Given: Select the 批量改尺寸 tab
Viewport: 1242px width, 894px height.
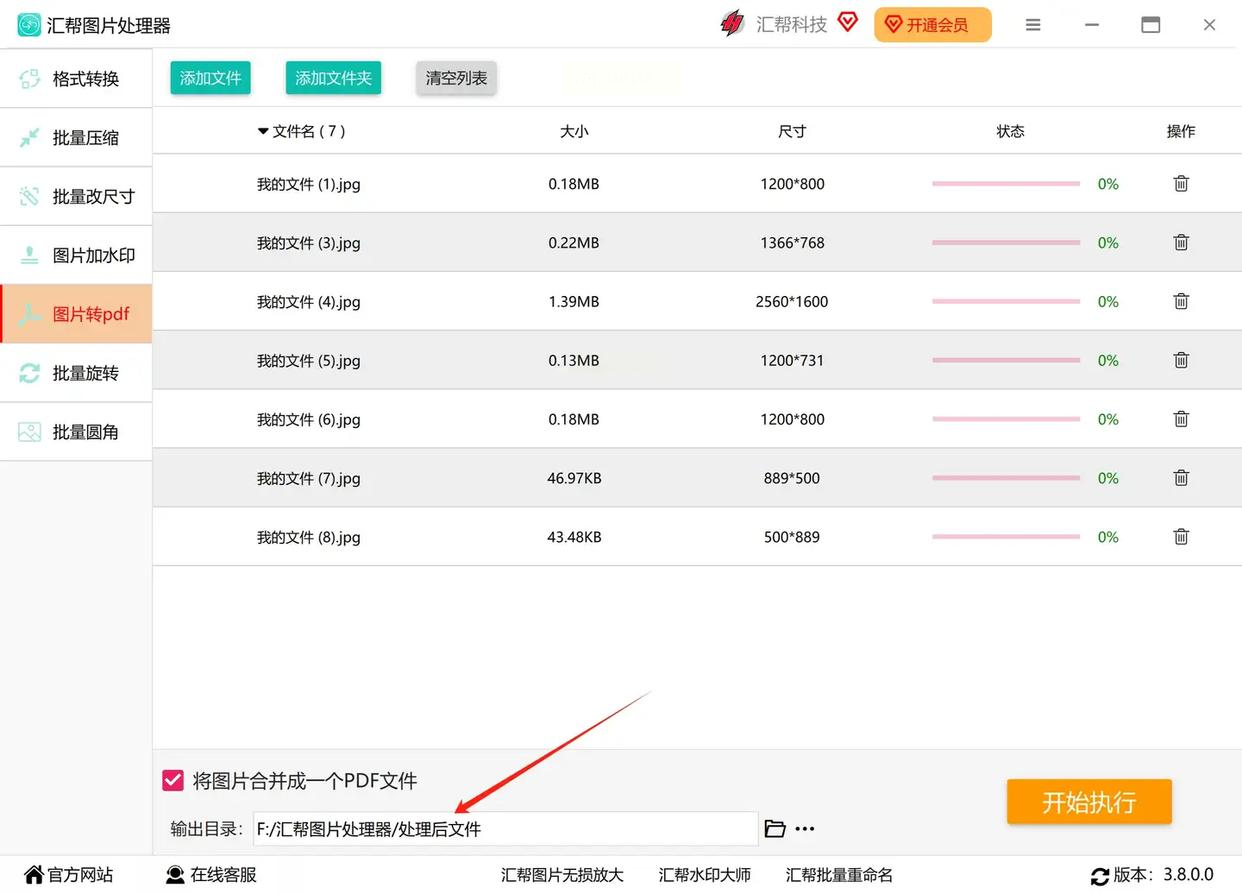Looking at the screenshot, I should [76, 197].
